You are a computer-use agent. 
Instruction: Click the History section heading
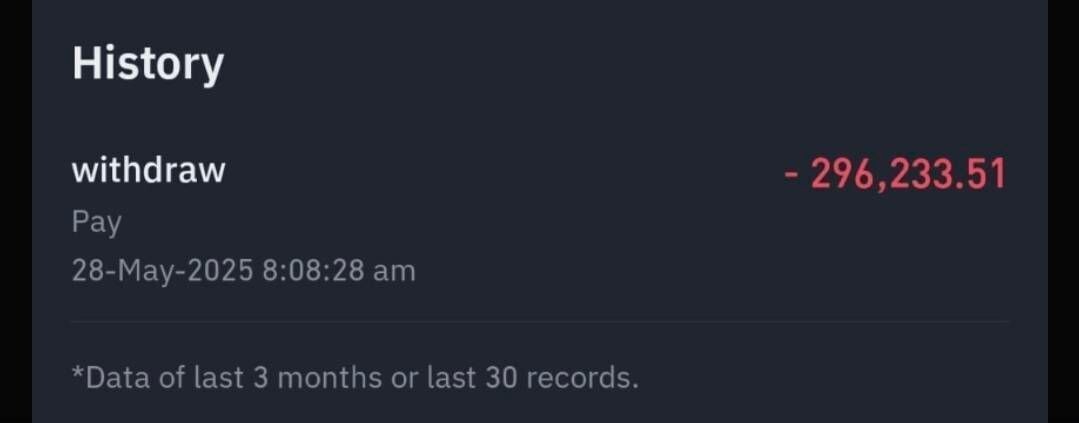tap(148, 65)
